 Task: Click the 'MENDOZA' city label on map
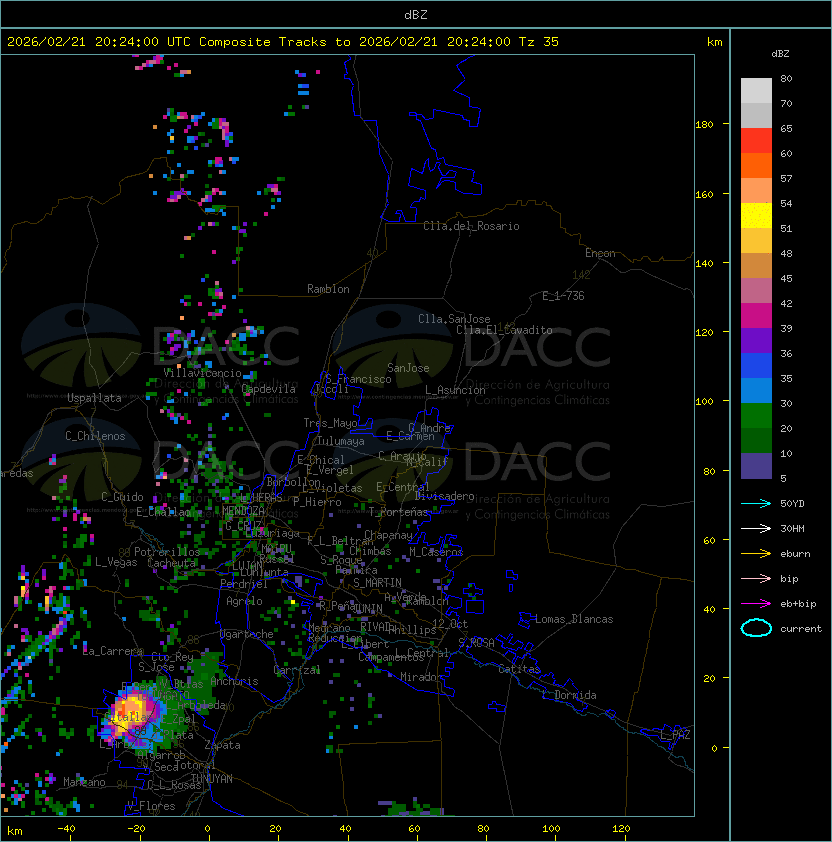(x=243, y=510)
